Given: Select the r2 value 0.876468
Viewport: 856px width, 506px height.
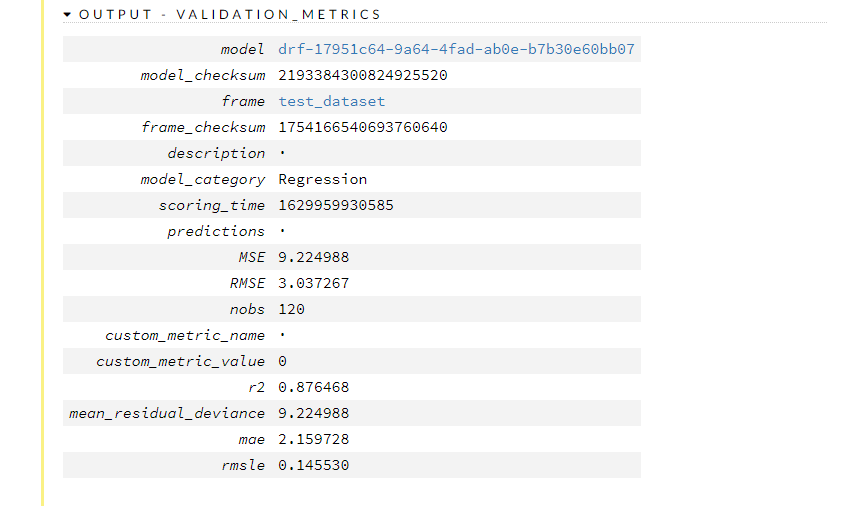Looking at the screenshot, I should 313,387.
